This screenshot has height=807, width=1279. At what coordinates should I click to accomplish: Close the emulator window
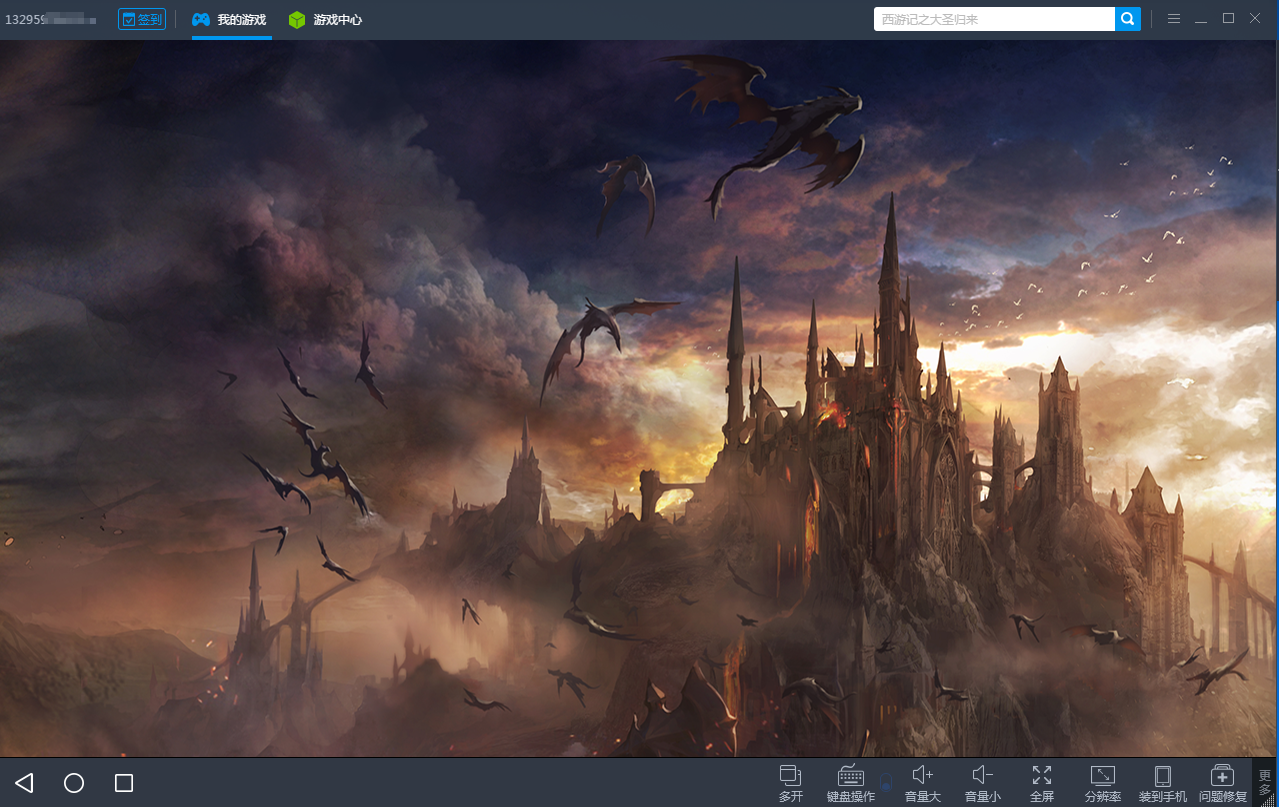point(1255,19)
